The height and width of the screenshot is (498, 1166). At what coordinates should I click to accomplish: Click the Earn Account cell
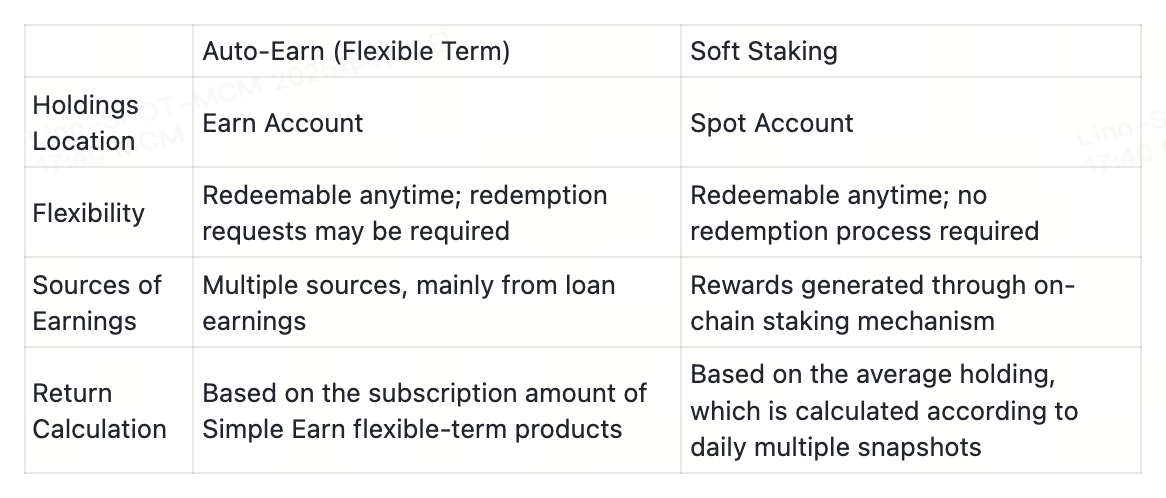(283, 123)
